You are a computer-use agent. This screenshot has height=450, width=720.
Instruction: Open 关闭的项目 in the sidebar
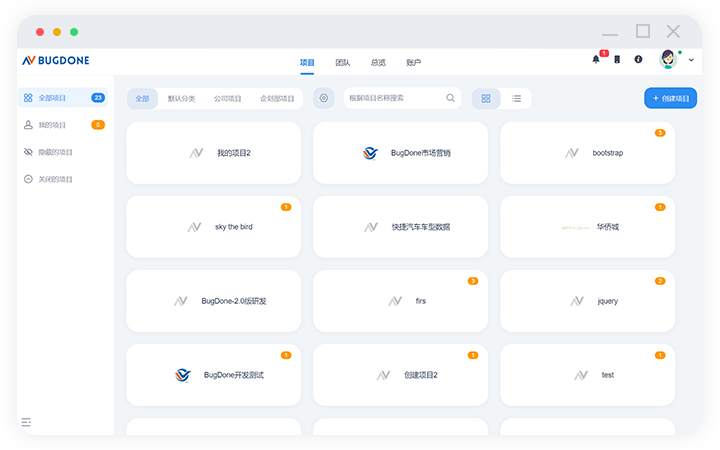[55, 179]
